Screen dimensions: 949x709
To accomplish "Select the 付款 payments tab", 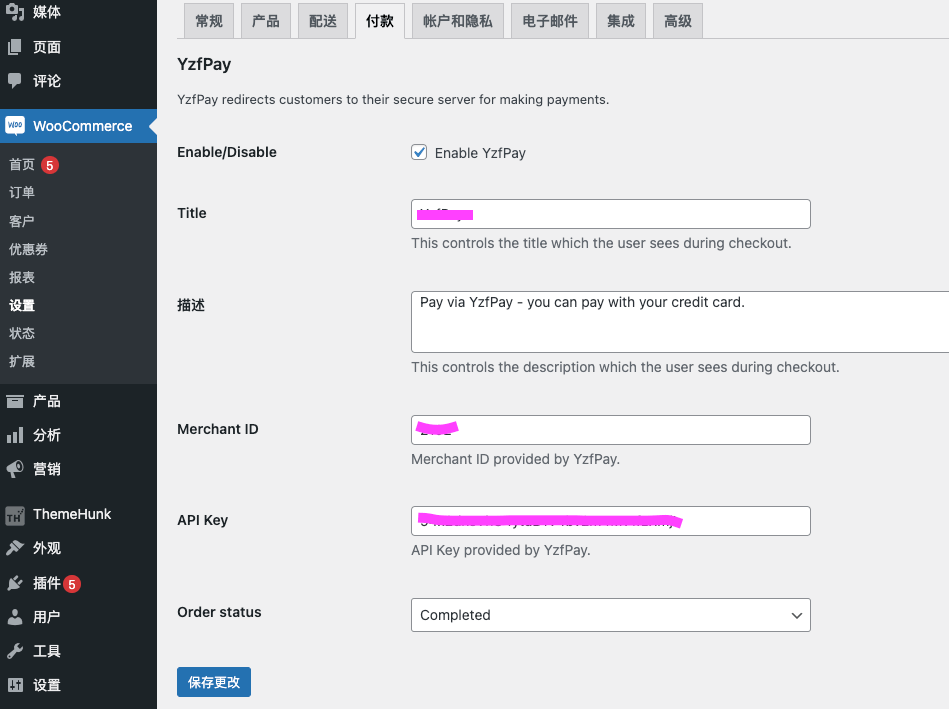I will pyautogui.click(x=379, y=21).
